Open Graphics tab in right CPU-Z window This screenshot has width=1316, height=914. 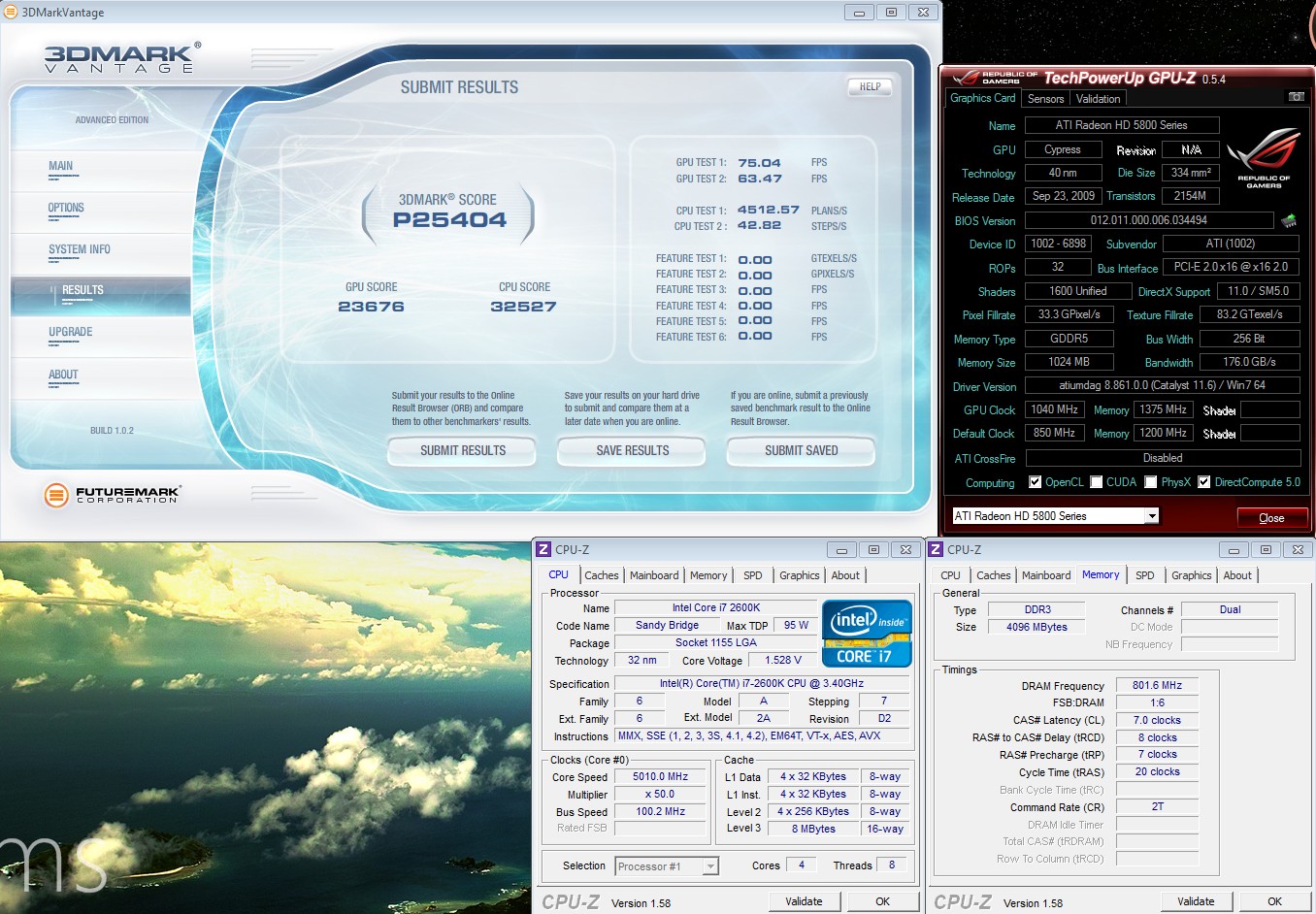[1192, 575]
